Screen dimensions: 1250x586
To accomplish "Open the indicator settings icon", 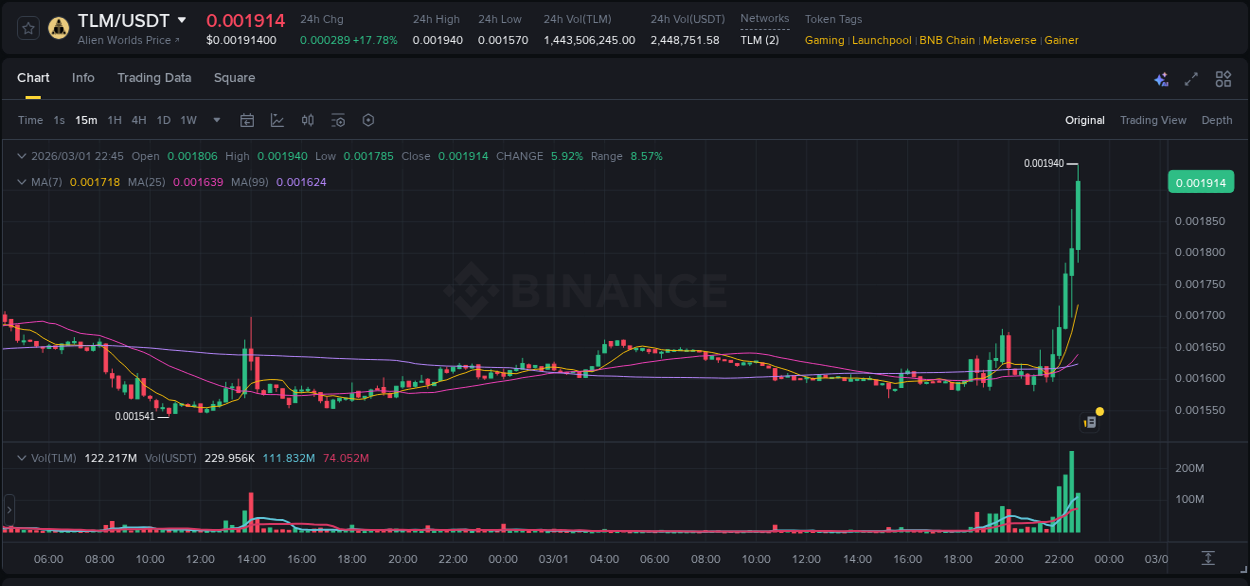I will 338,120.
